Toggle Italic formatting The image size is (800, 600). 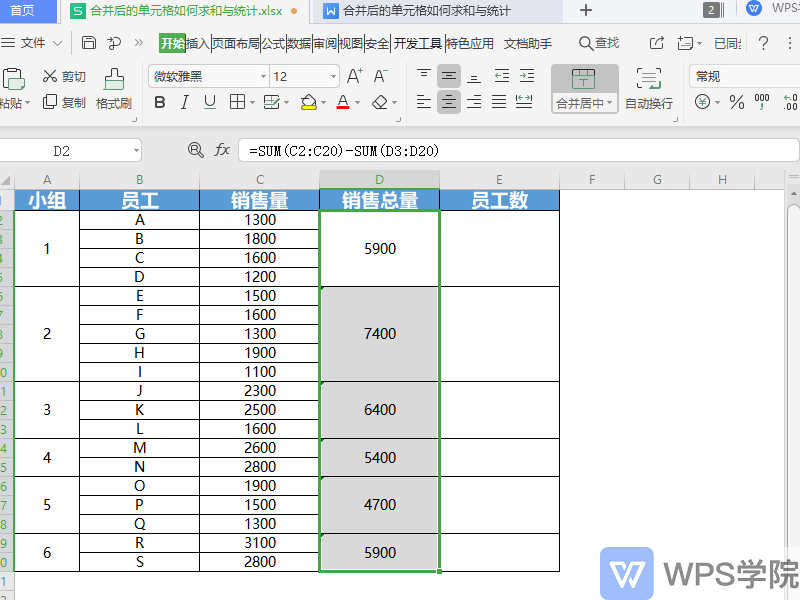185,103
